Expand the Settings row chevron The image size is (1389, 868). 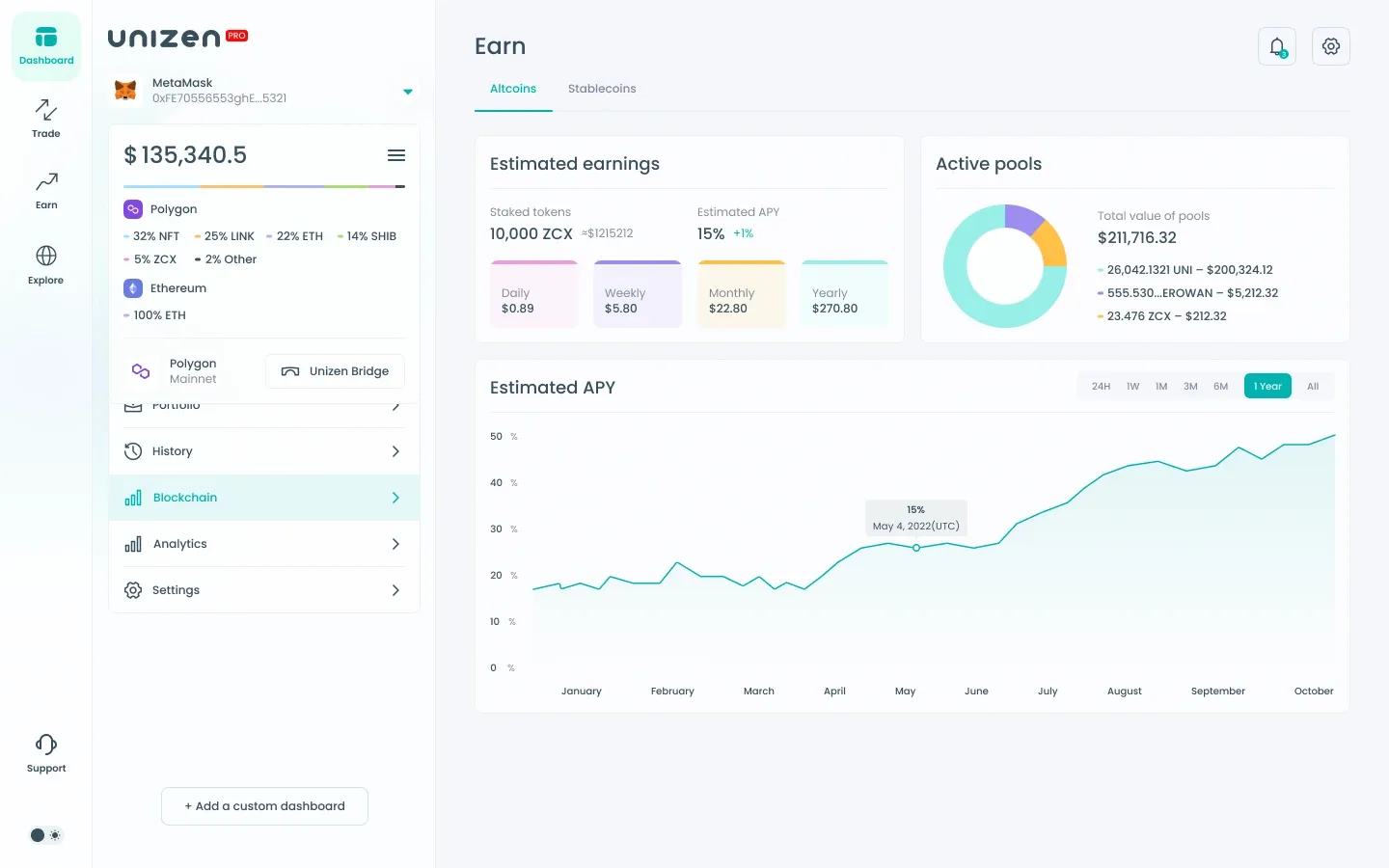tap(395, 590)
